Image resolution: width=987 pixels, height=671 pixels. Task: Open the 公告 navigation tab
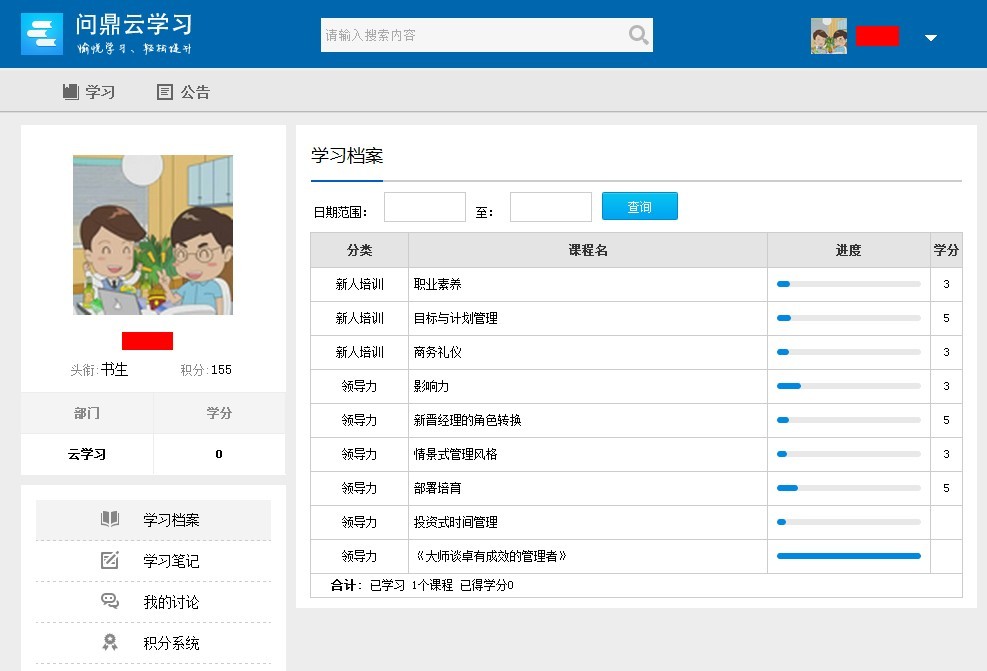(x=195, y=92)
